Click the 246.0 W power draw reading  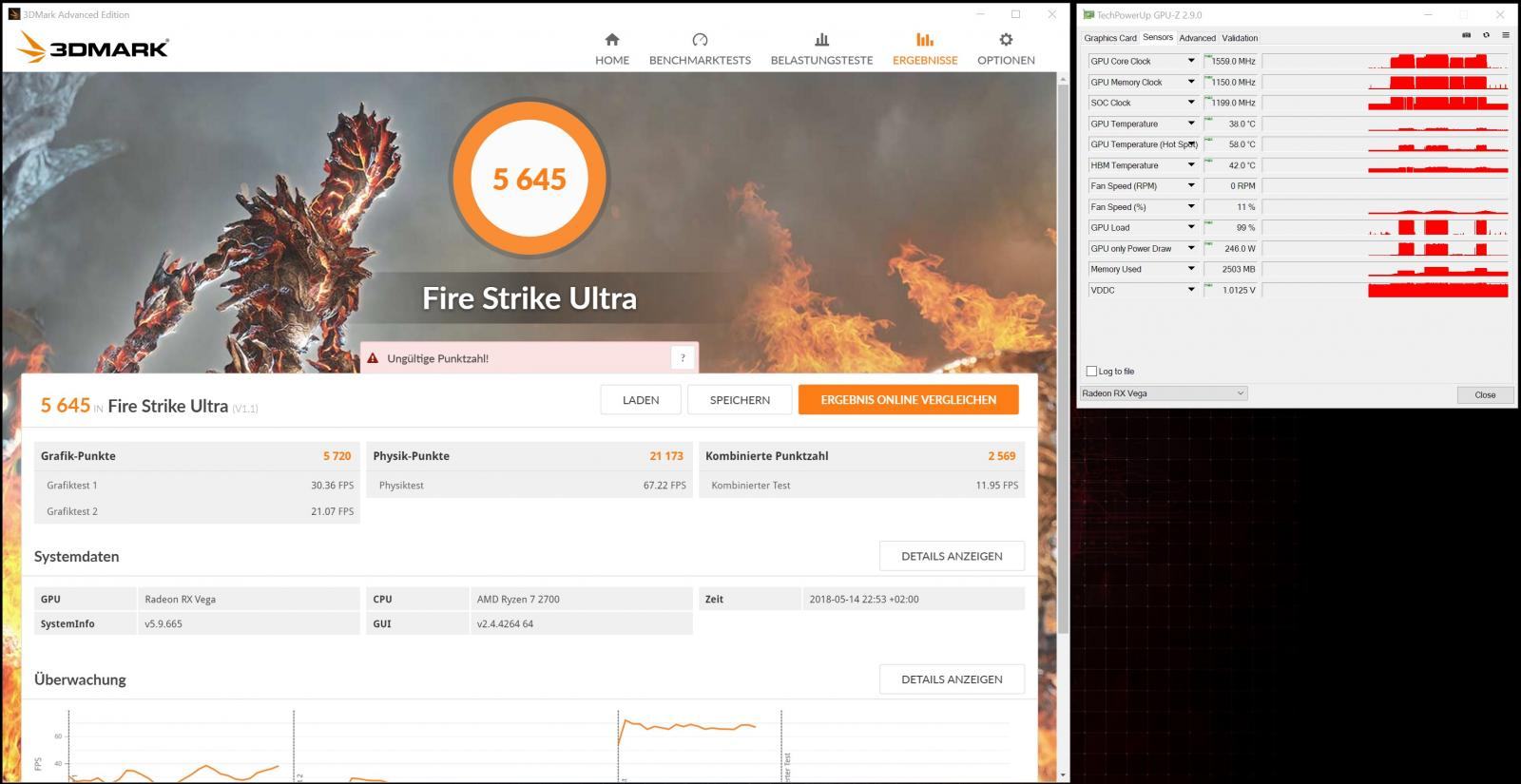pyautogui.click(x=1231, y=248)
